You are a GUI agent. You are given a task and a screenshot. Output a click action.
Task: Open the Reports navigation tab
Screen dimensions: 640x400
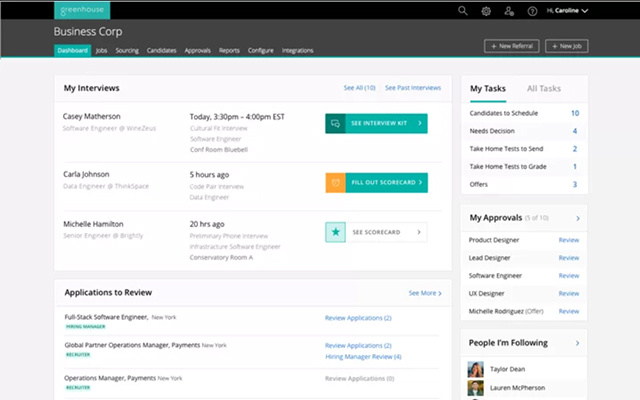point(229,51)
